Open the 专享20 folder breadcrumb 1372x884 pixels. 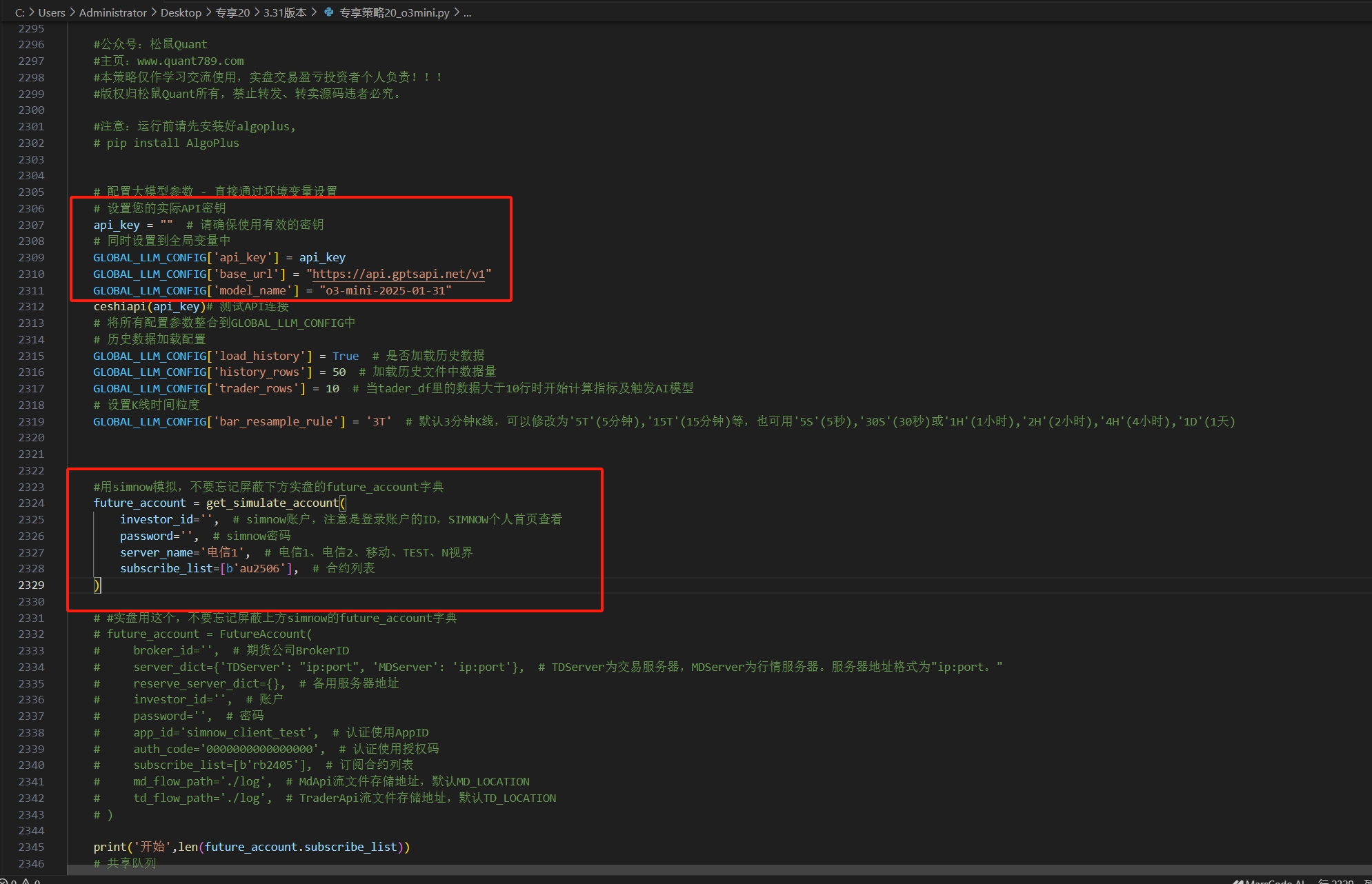[232, 12]
